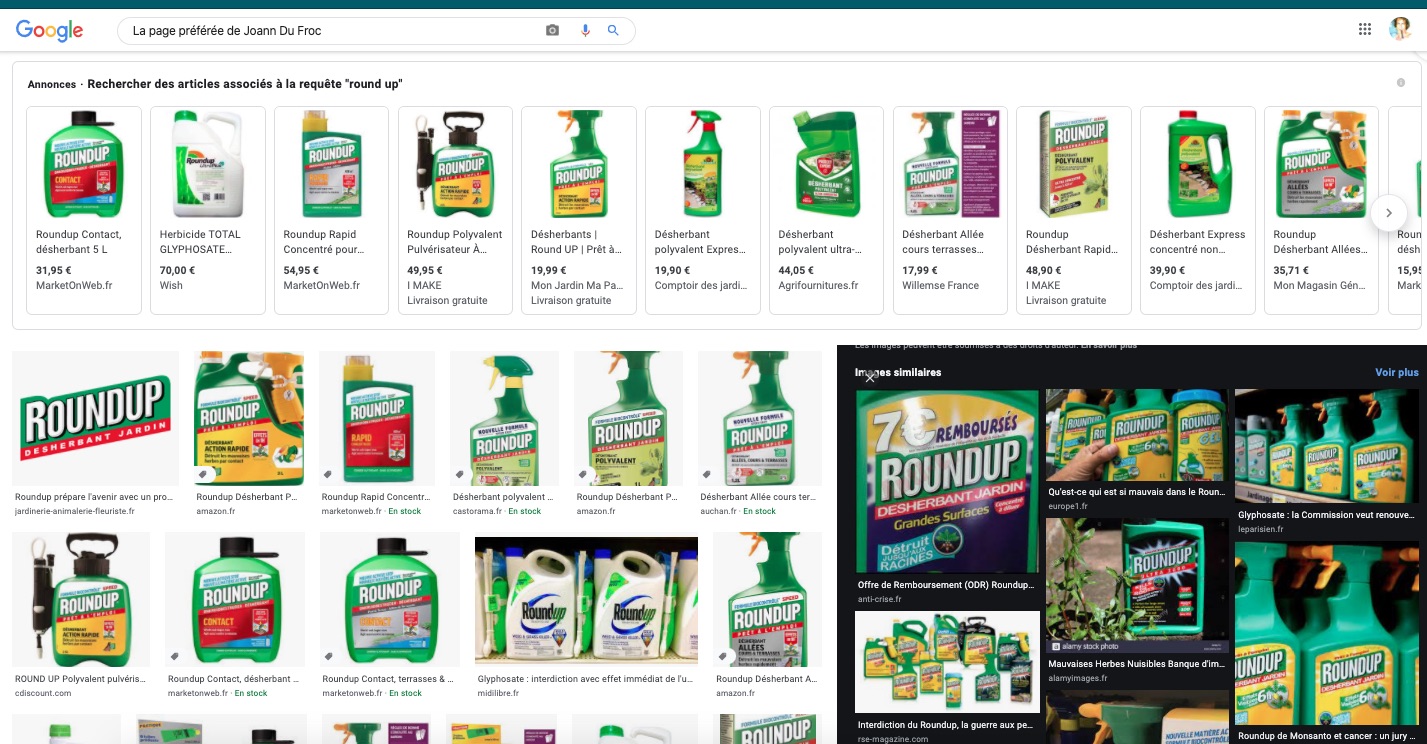Click "Voir plus" for similar images
Image resolution: width=1427 pixels, height=744 pixels.
point(1396,372)
